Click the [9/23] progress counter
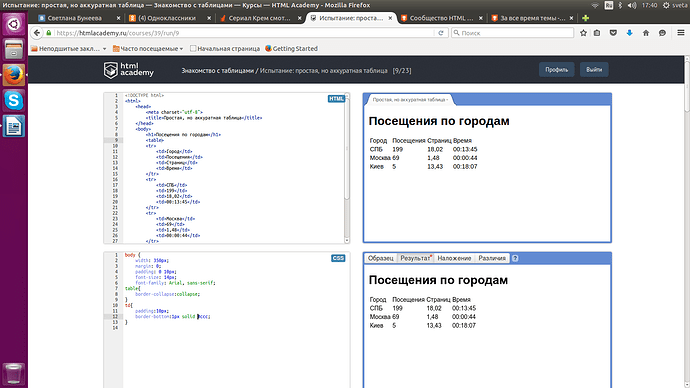Image resolution: width=690 pixels, height=388 pixels. pos(402,70)
